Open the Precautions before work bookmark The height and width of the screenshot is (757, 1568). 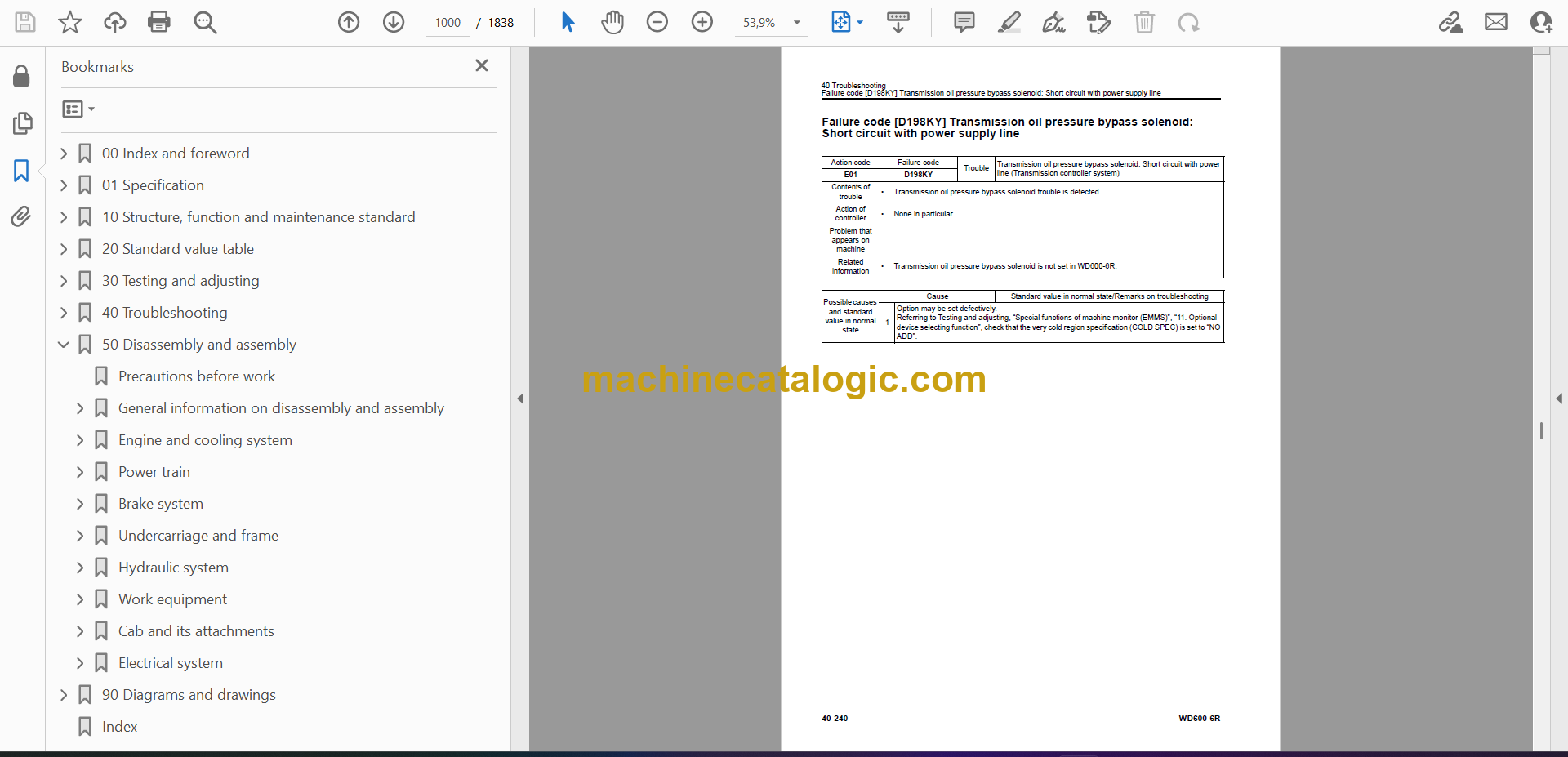(x=197, y=376)
